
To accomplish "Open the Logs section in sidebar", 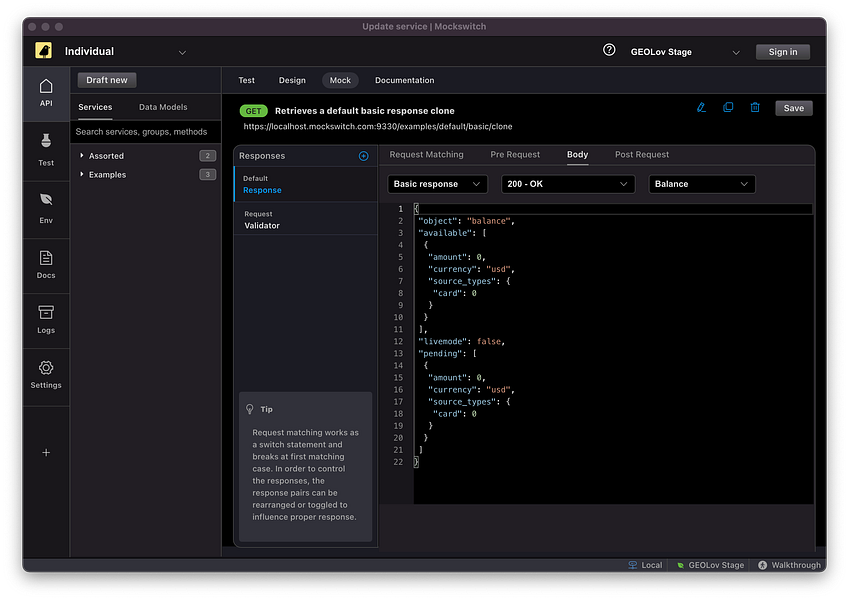I will click(x=46, y=319).
